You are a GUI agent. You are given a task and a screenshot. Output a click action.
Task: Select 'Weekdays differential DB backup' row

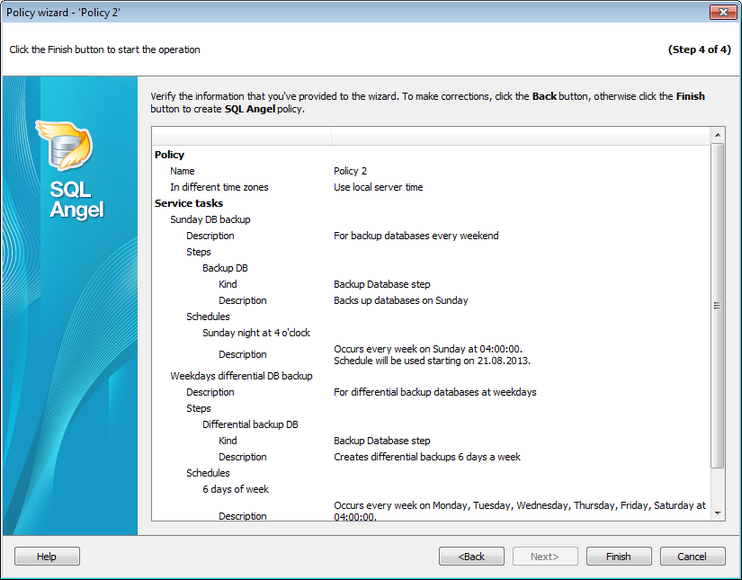[431, 376]
